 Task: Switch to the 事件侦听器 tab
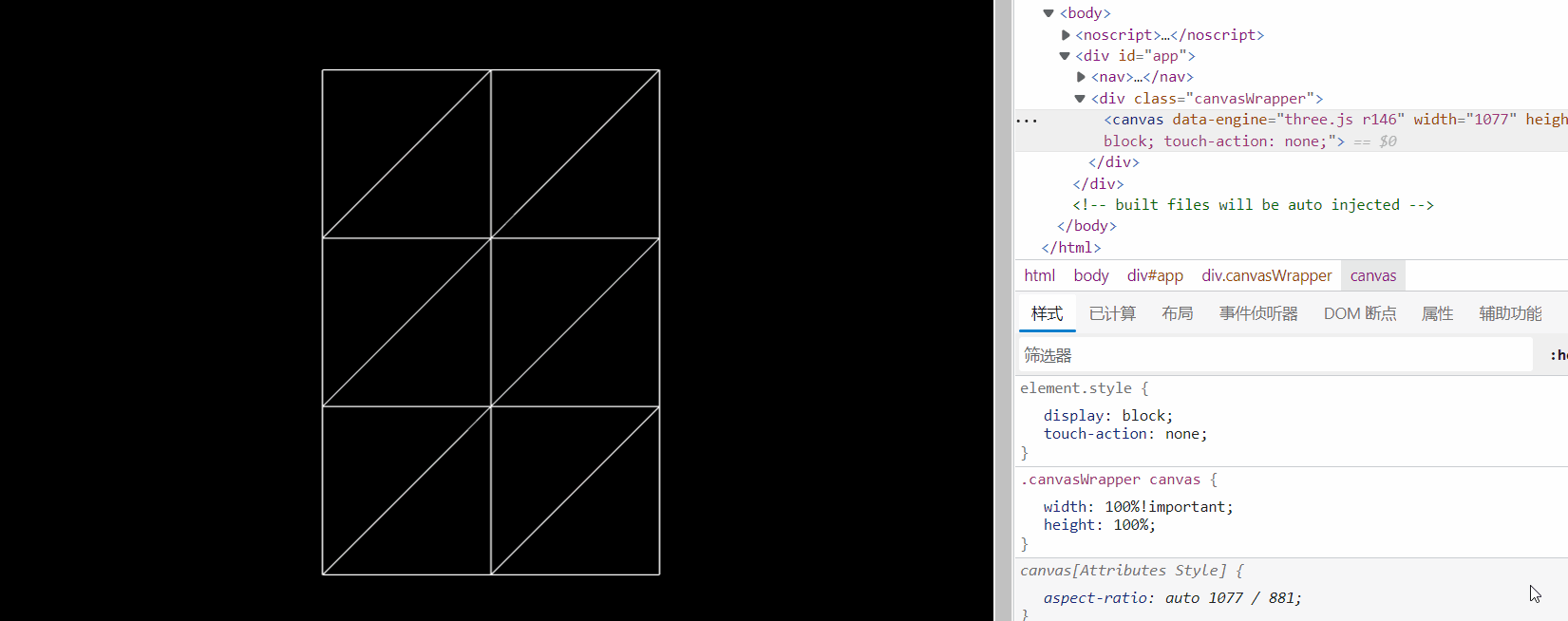click(x=1258, y=313)
